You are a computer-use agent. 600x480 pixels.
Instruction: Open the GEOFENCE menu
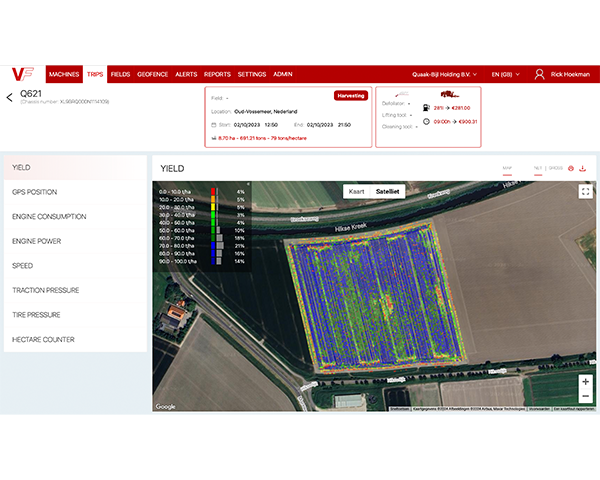(x=152, y=74)
